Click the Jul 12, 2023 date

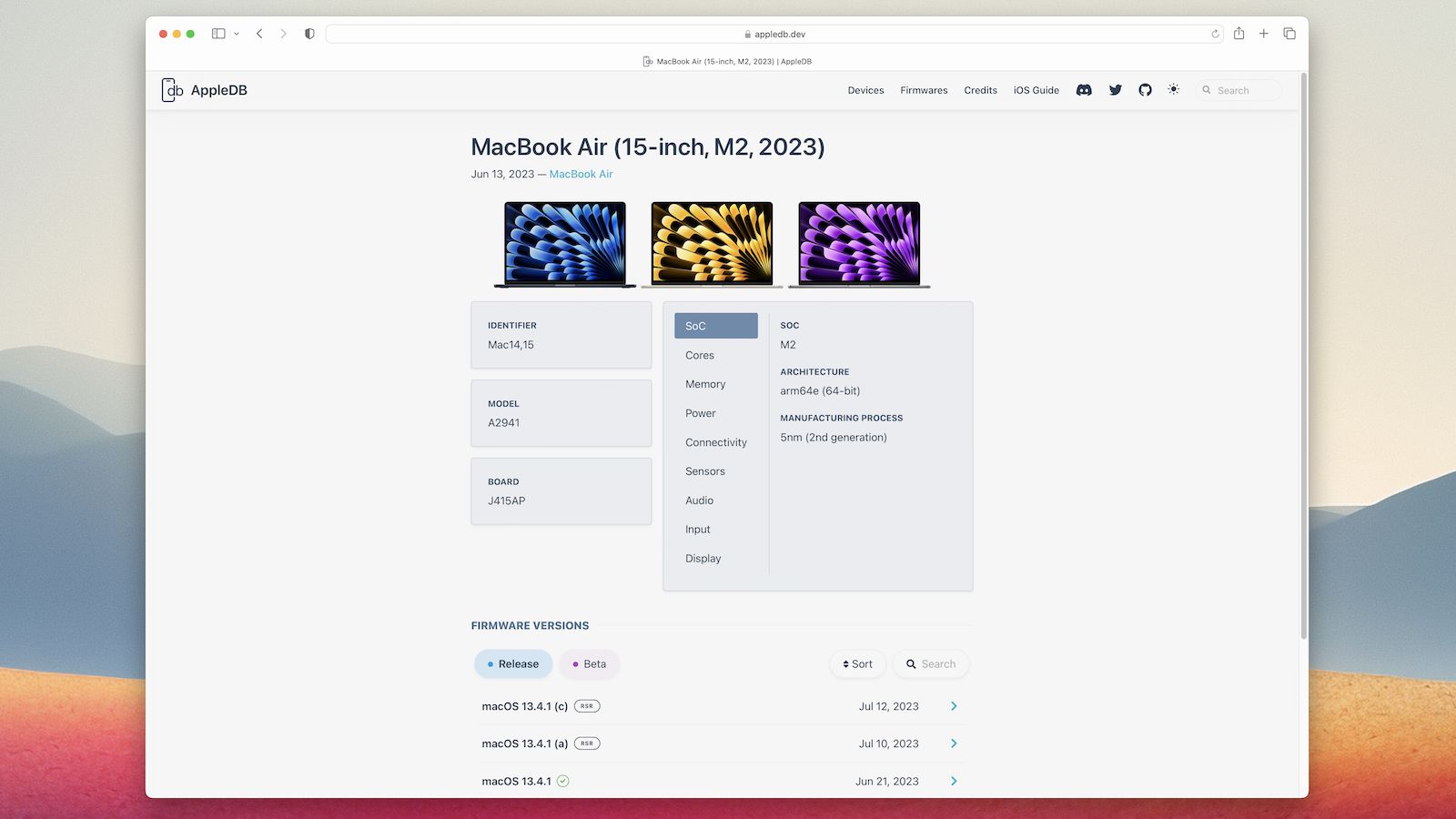[x=889, y=706]
